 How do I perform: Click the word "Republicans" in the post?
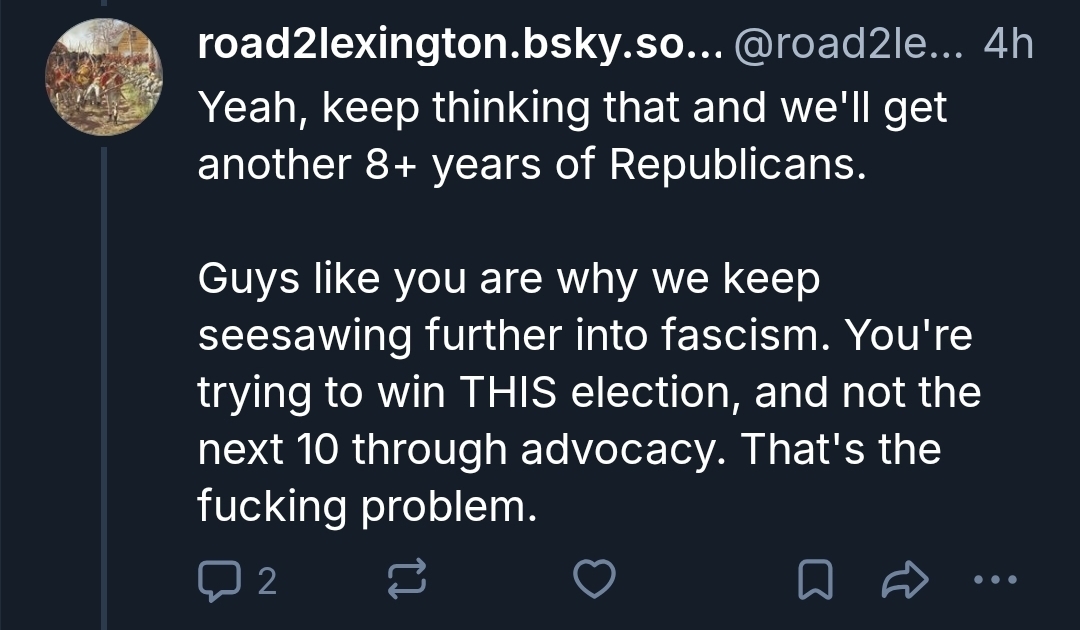pyautogui.click(x=733, y=164)
